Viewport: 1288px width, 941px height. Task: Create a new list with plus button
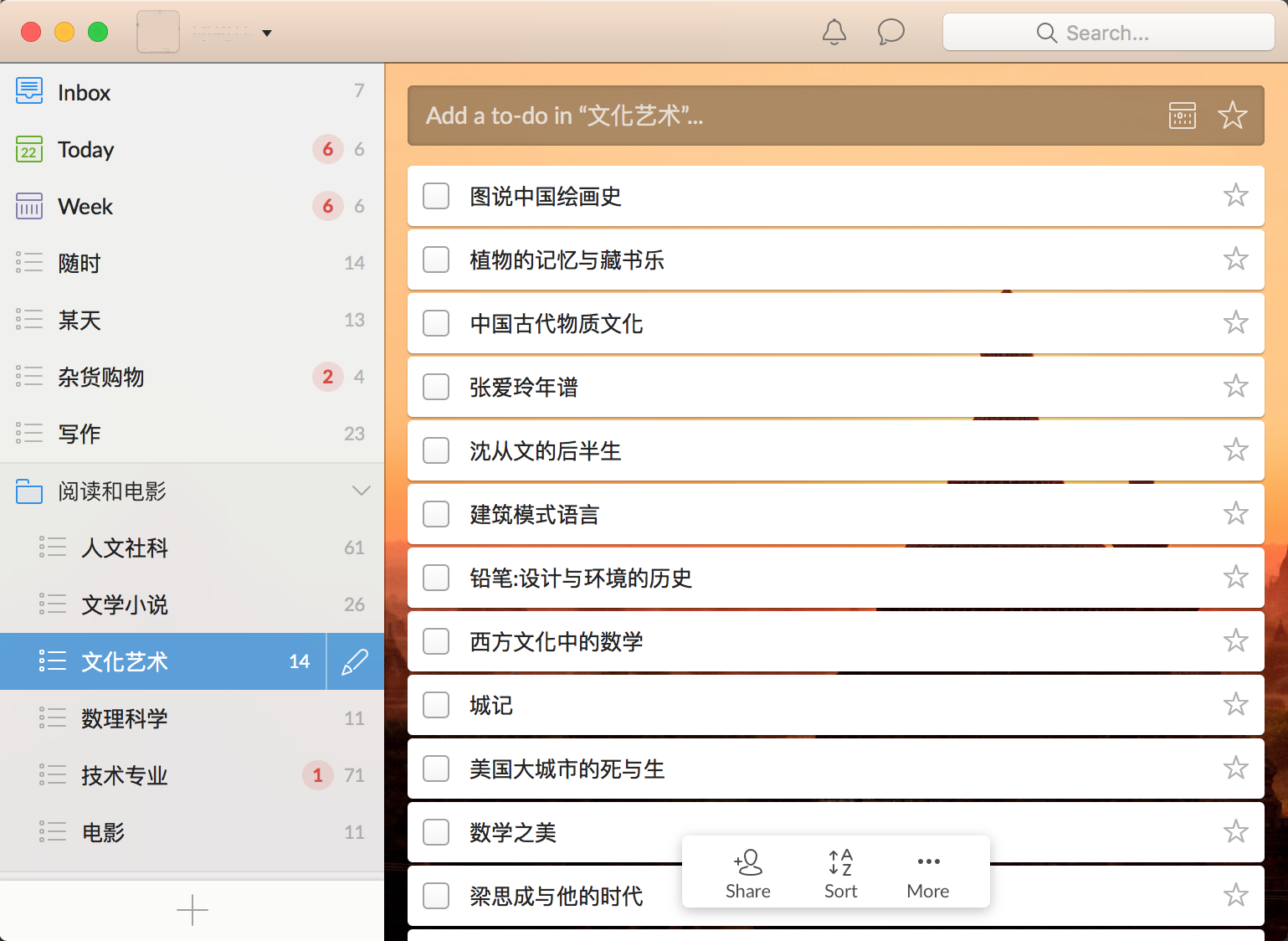(192, 910)
